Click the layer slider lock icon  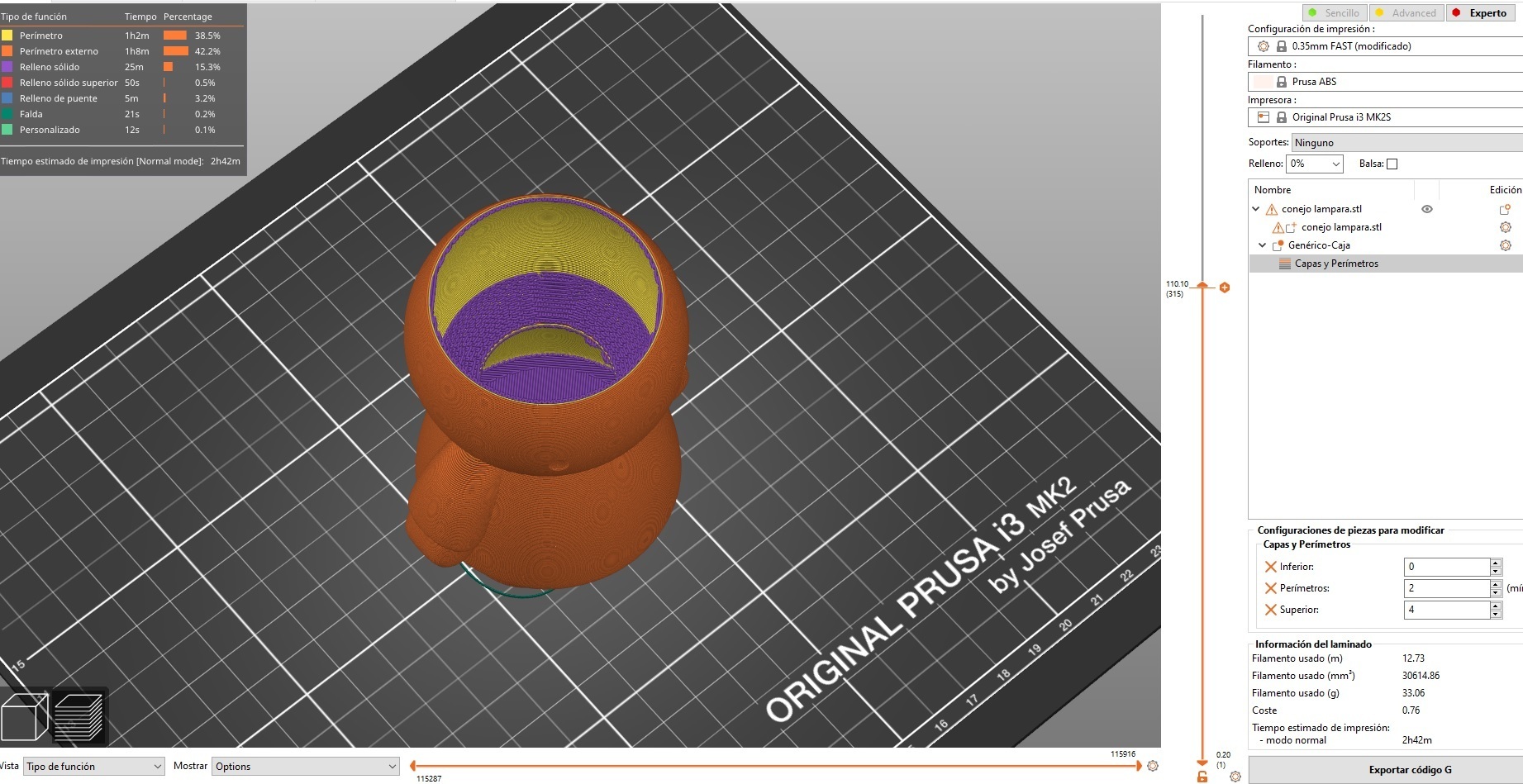1202,777
